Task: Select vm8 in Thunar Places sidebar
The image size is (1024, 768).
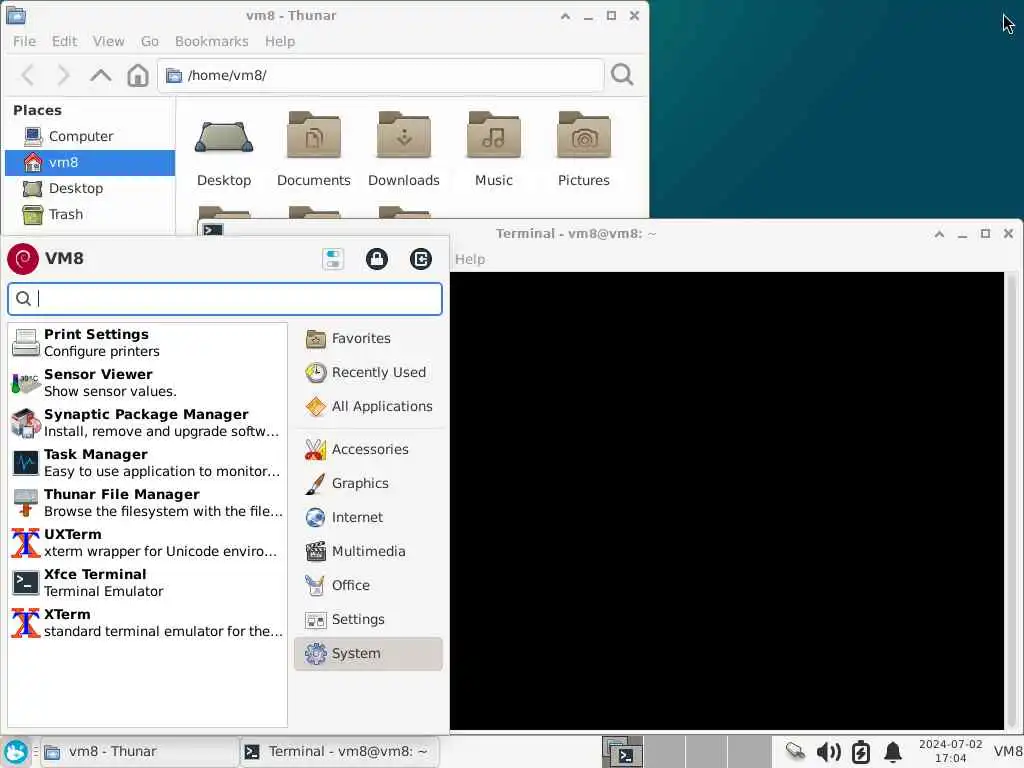Action: click(89, 163)
